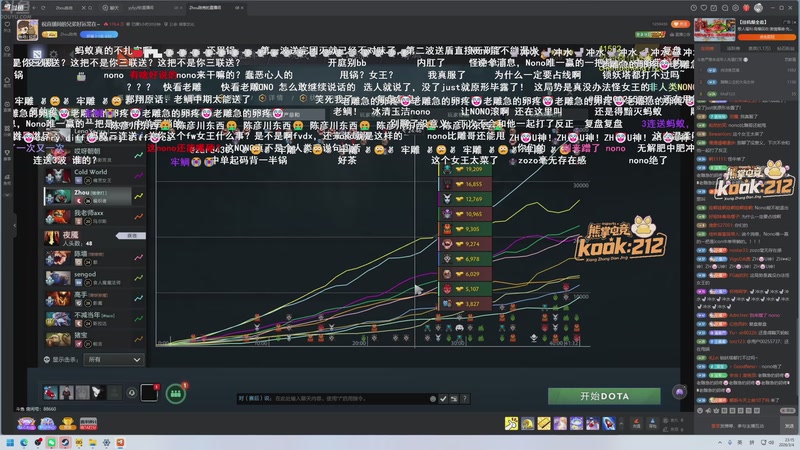Select the yellow pointing-hand gift icon
This screenshot has height=450, width=800.
click(511, 423)
